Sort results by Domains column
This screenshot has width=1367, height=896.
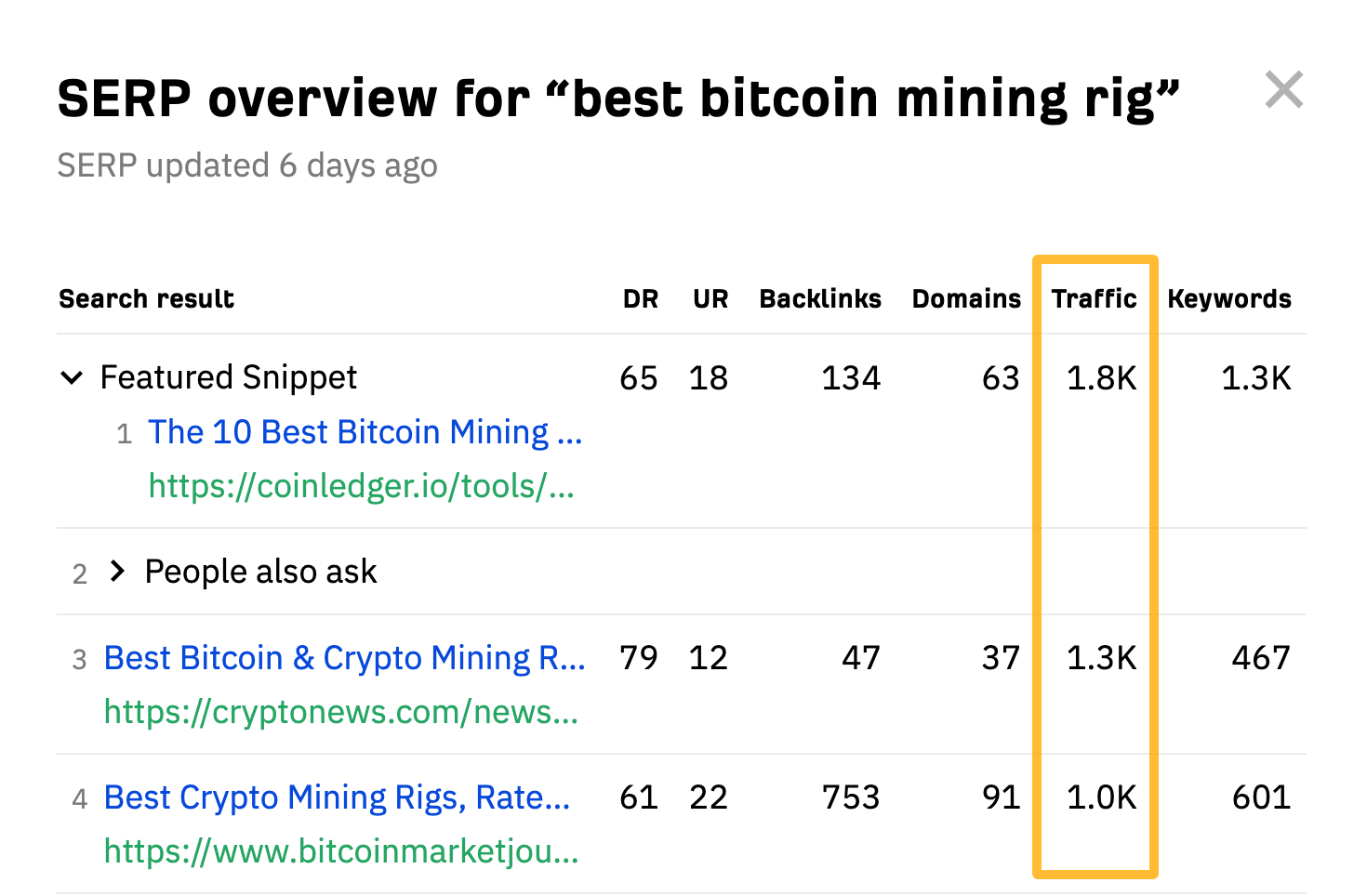tap(966, 298)
